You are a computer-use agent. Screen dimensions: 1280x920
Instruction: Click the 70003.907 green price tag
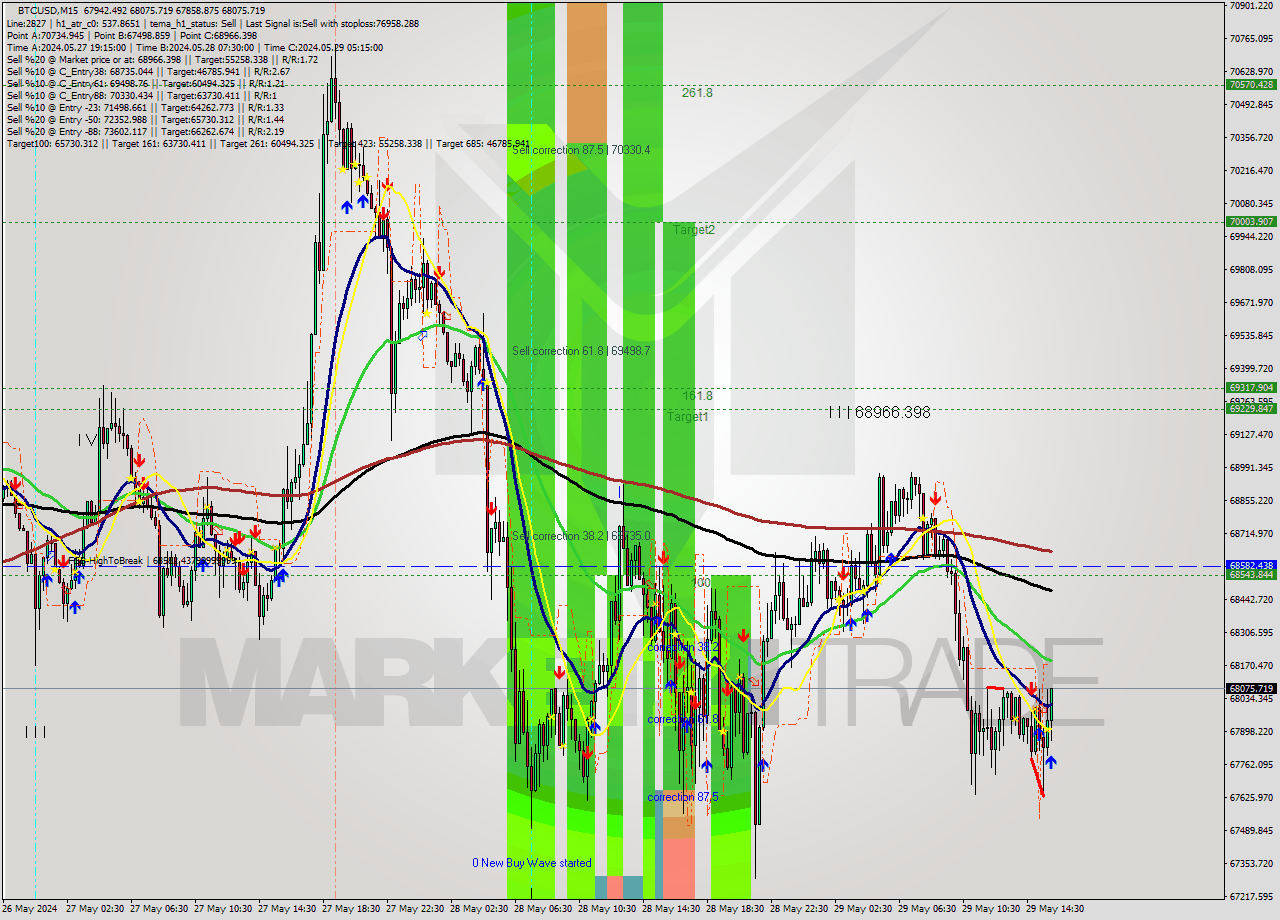point(1250,222)
